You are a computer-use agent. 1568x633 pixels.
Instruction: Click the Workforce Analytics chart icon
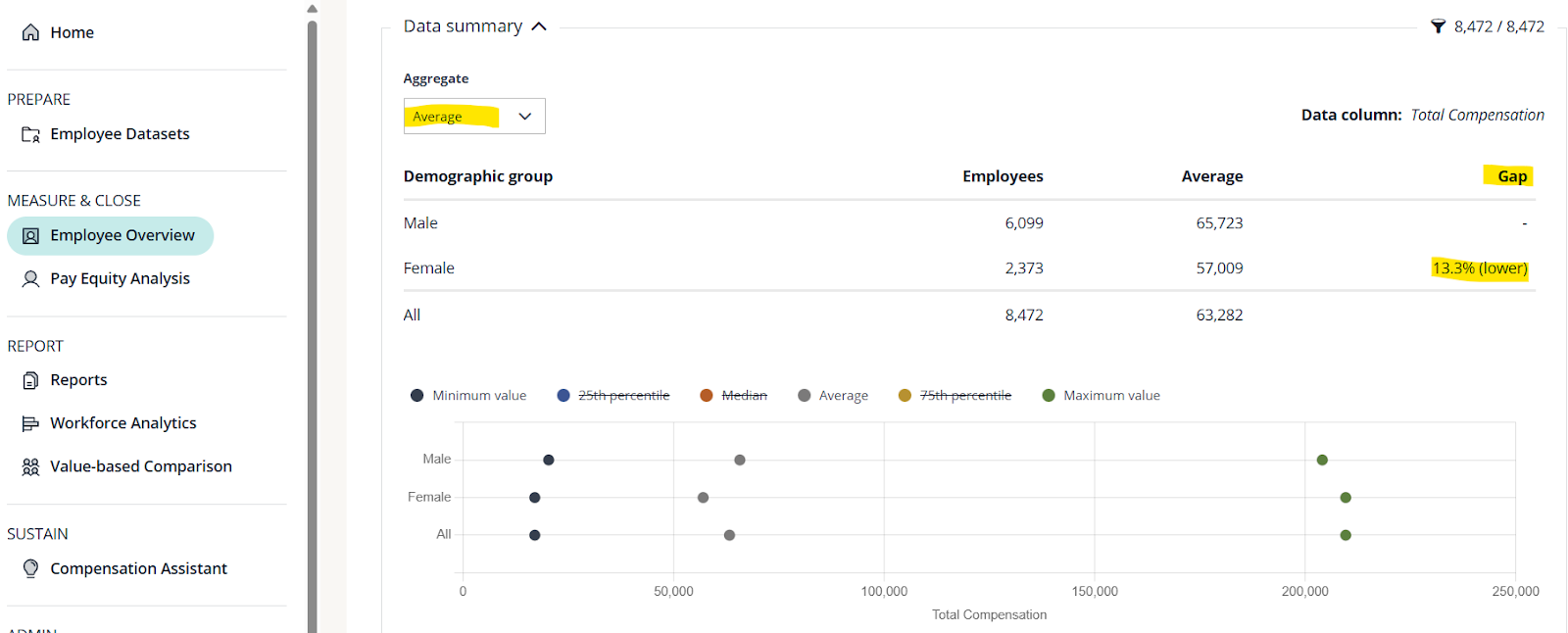point(31,423)
